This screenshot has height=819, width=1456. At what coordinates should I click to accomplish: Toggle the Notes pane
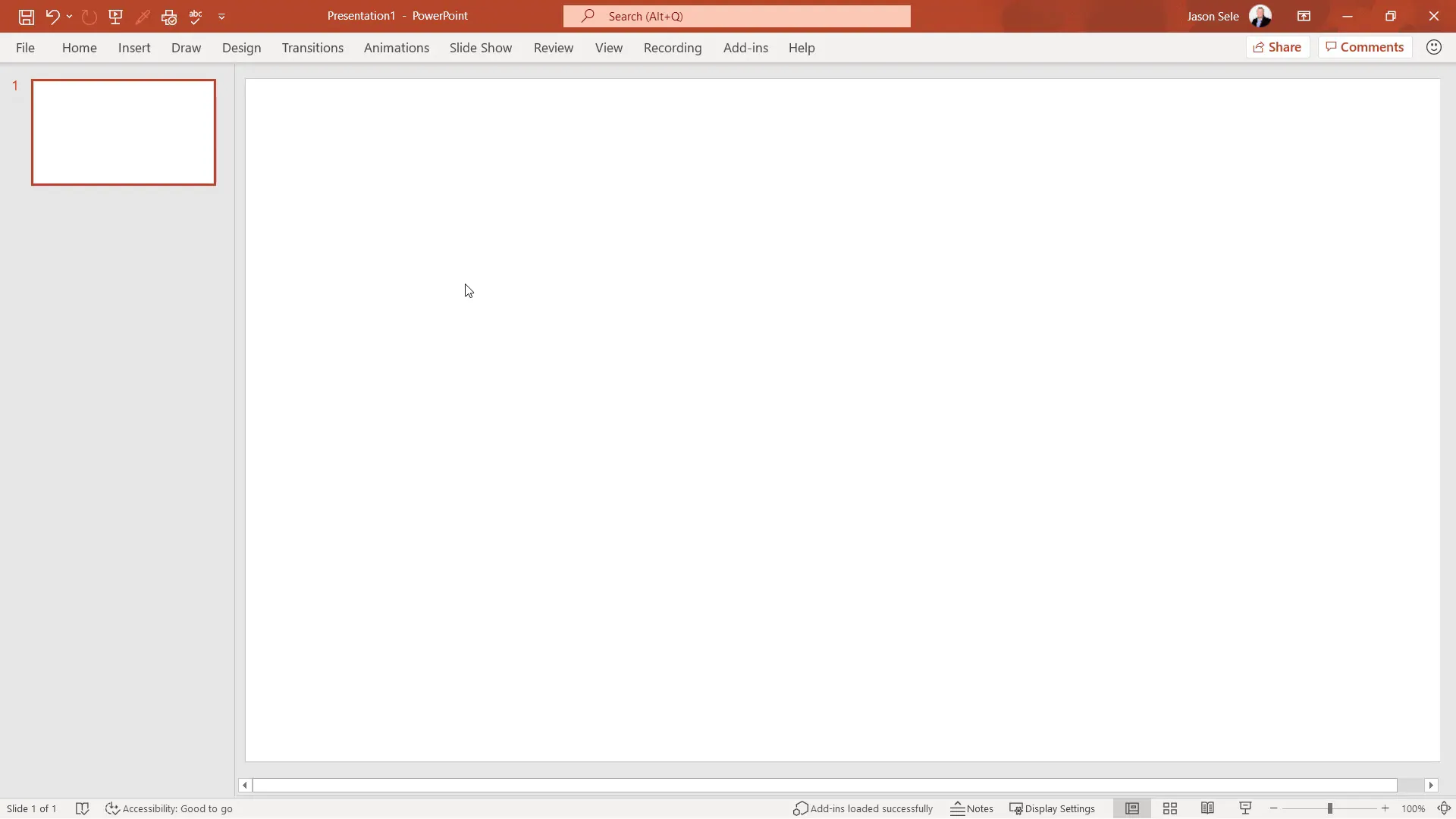tap(972, 809)
